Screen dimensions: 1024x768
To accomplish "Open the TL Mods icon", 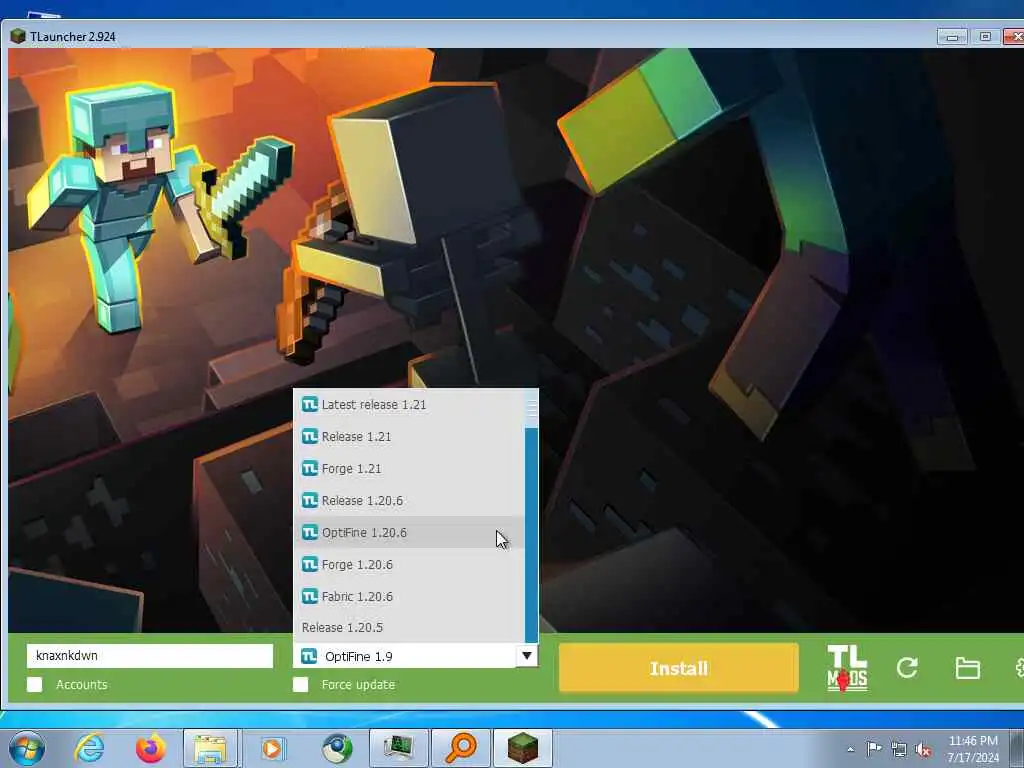I will click(x=847, y=668).
